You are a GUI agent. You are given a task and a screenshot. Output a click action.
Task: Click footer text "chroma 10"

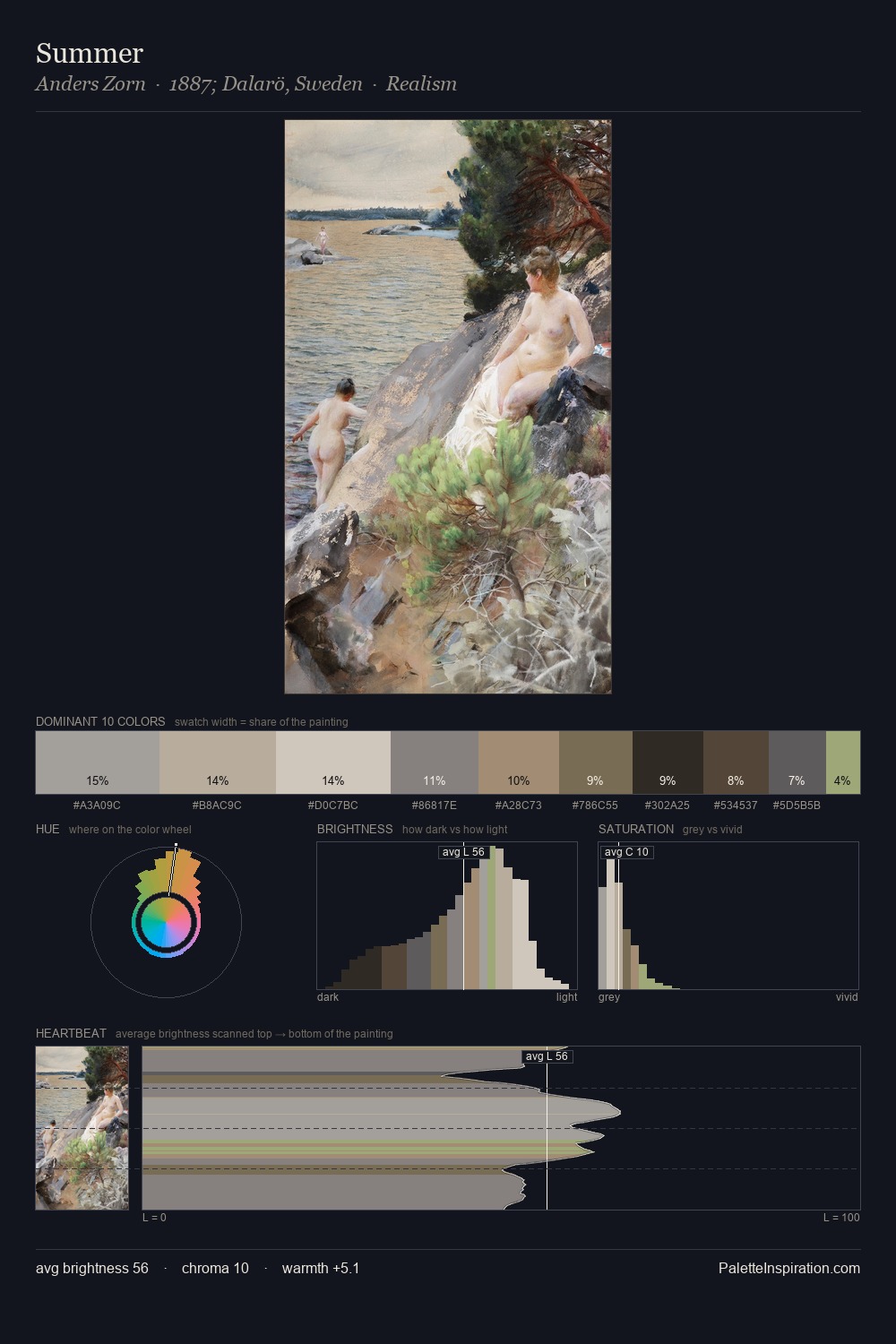point(215,1269)
